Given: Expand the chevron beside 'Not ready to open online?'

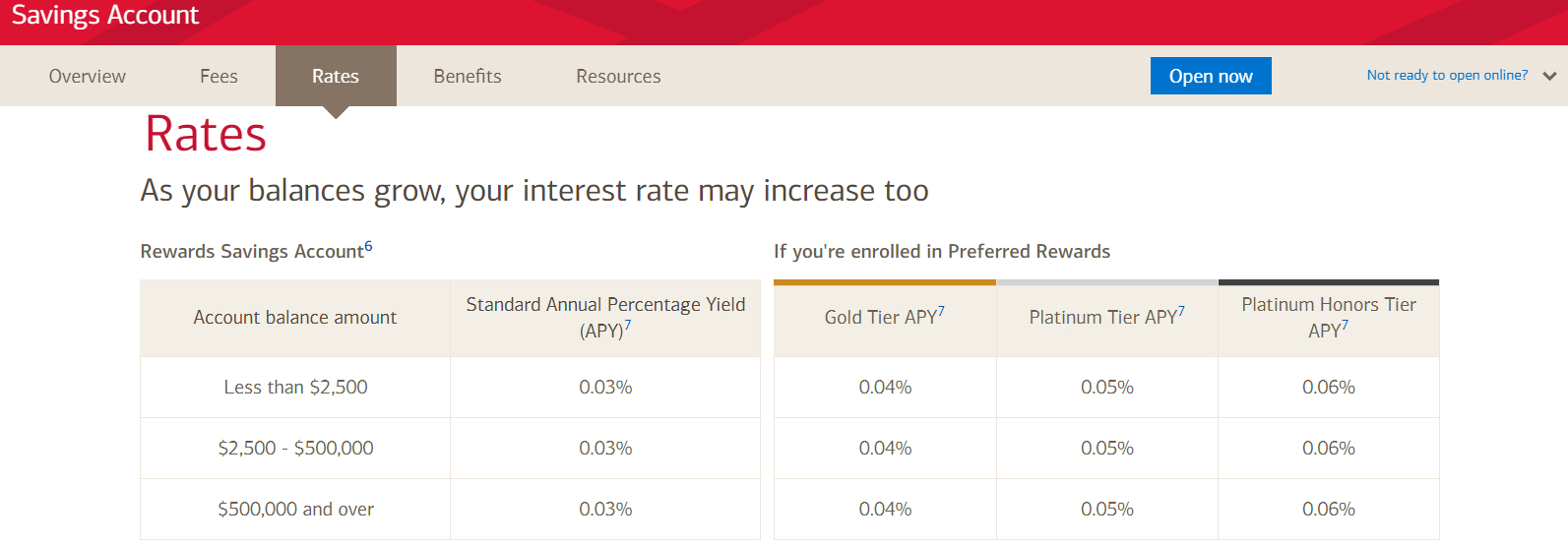Looking at the screenshot, I should pos(1549,76).
